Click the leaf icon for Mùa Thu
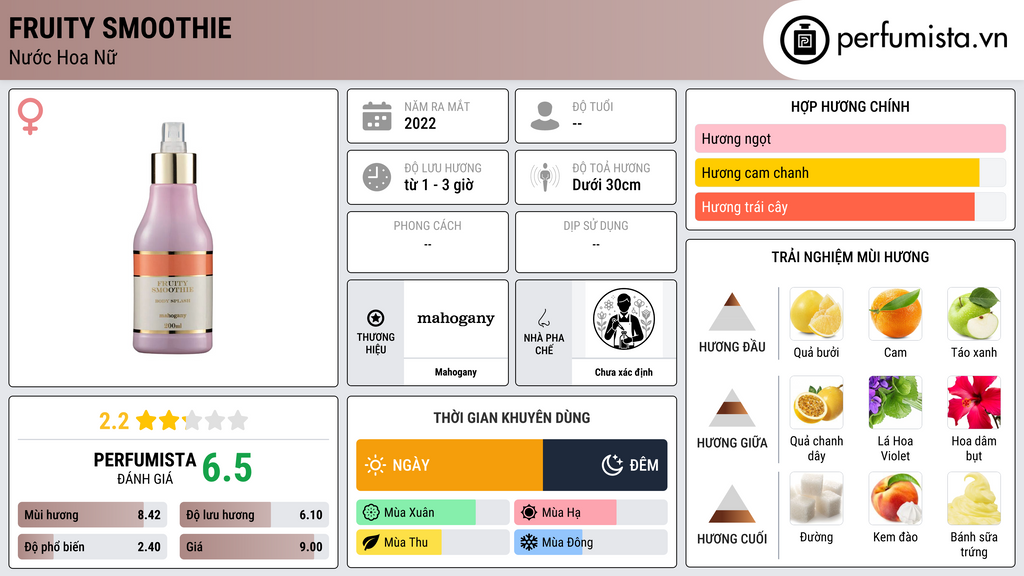The height and width of the screenshot is (576, 1024). point(371,543)
